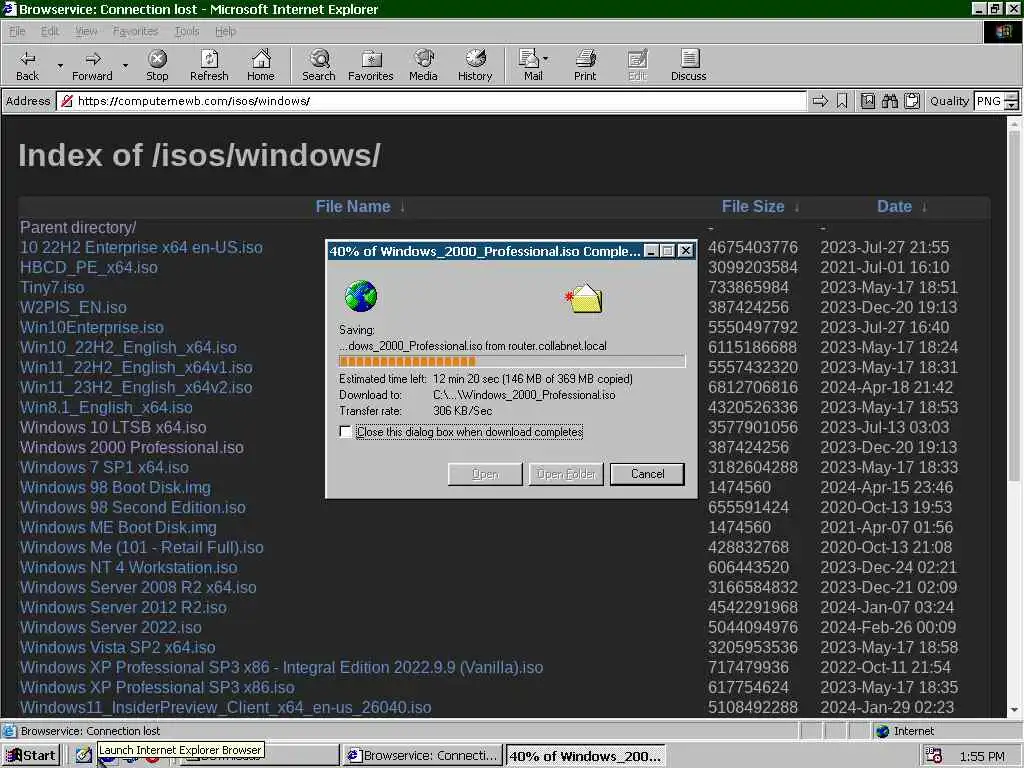This screenshot has height=768, width=1024.
Task: Open the Favorites toolbar icon
Action: pyautogui.click(x=371, y=59)
